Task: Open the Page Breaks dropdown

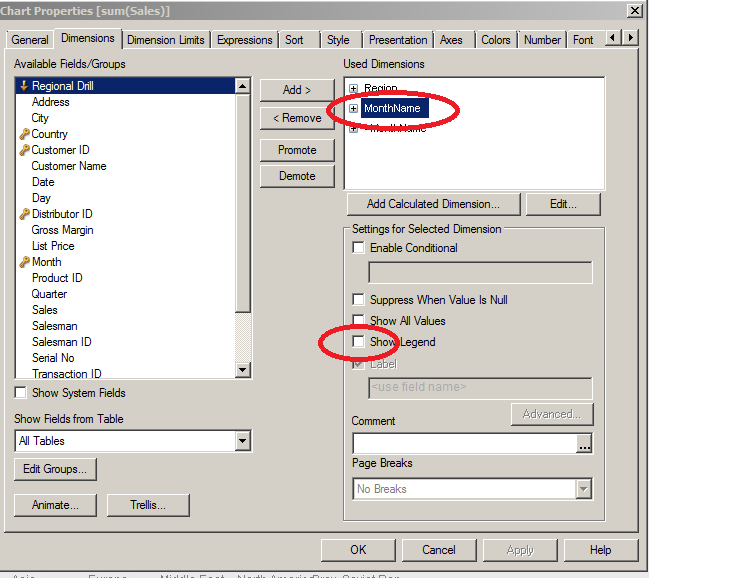Action: [x=584, y=489]
